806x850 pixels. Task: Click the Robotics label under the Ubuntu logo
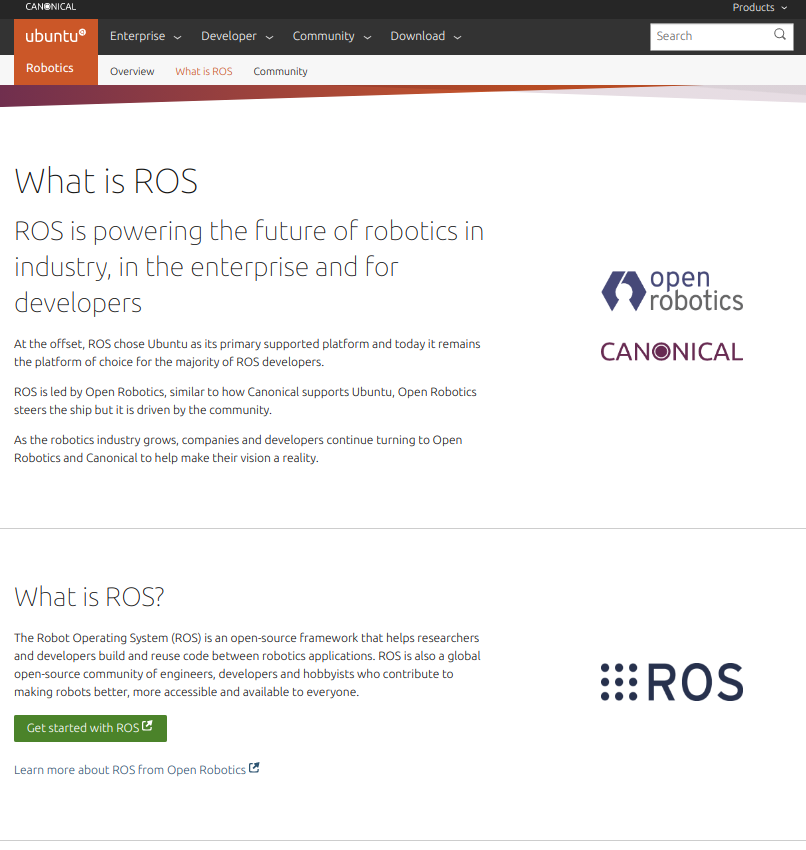click(49, 68)
